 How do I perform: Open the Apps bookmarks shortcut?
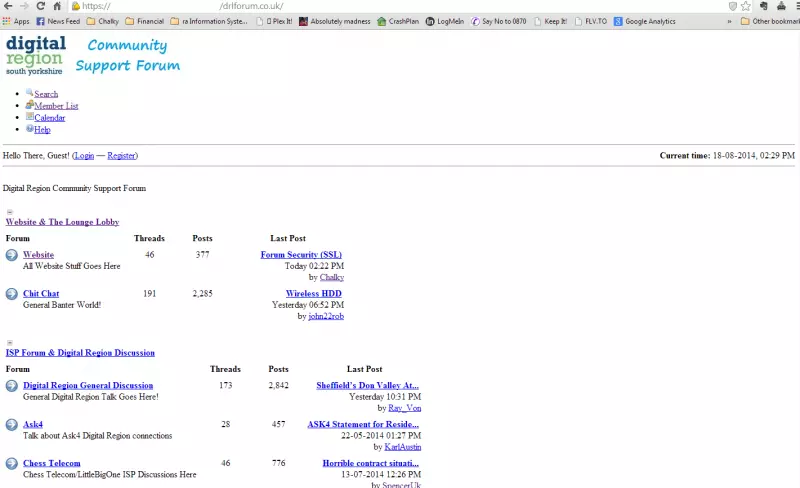(x=16, y=21)
